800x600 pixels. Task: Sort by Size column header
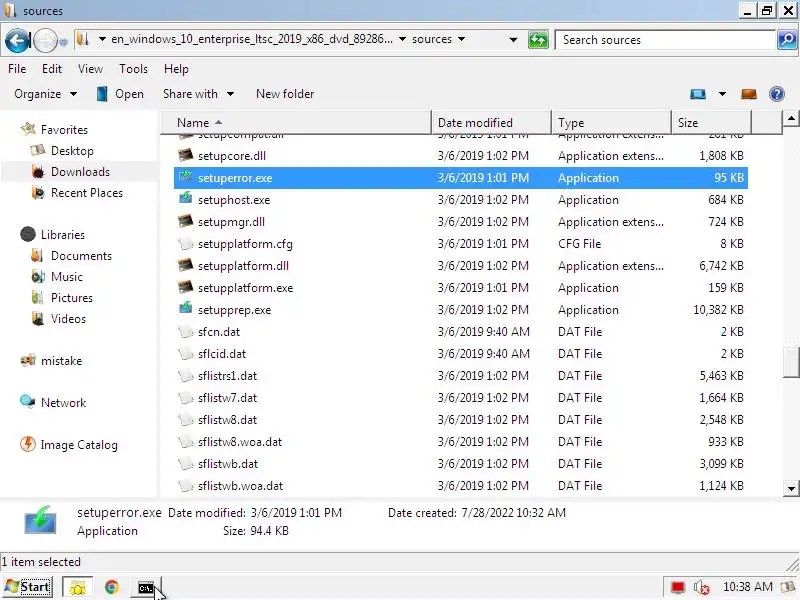pyautogui.click(x=711, y=122)
